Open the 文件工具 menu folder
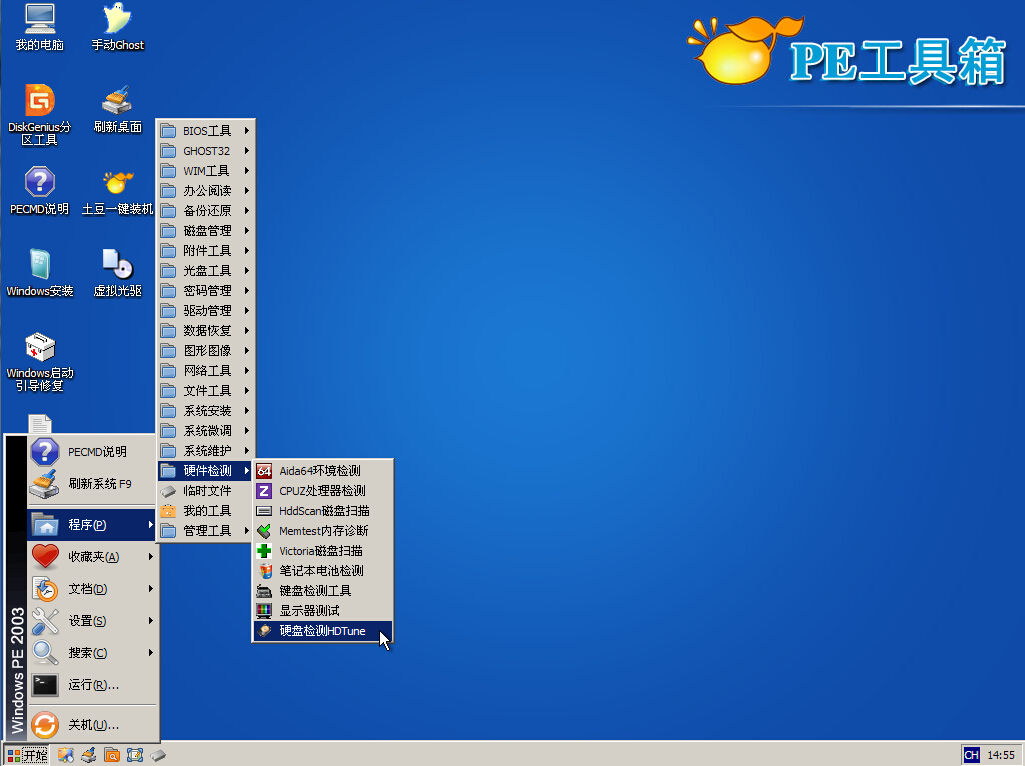1025x766 pixels. (205, 391)
